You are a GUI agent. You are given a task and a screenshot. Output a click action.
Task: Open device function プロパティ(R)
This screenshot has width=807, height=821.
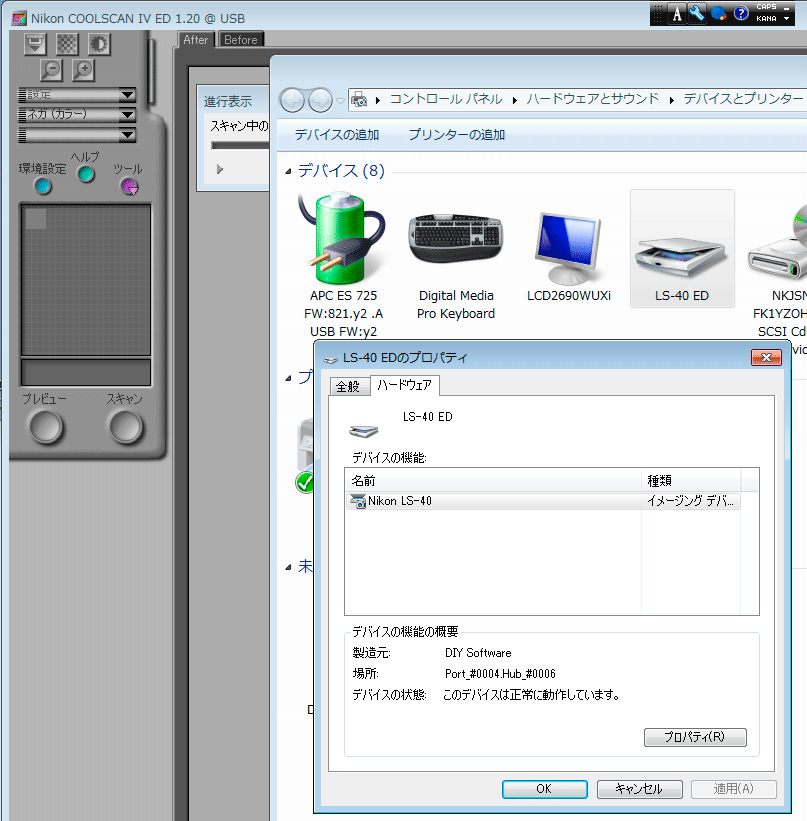pyautogui.click(x=695, y=737)
